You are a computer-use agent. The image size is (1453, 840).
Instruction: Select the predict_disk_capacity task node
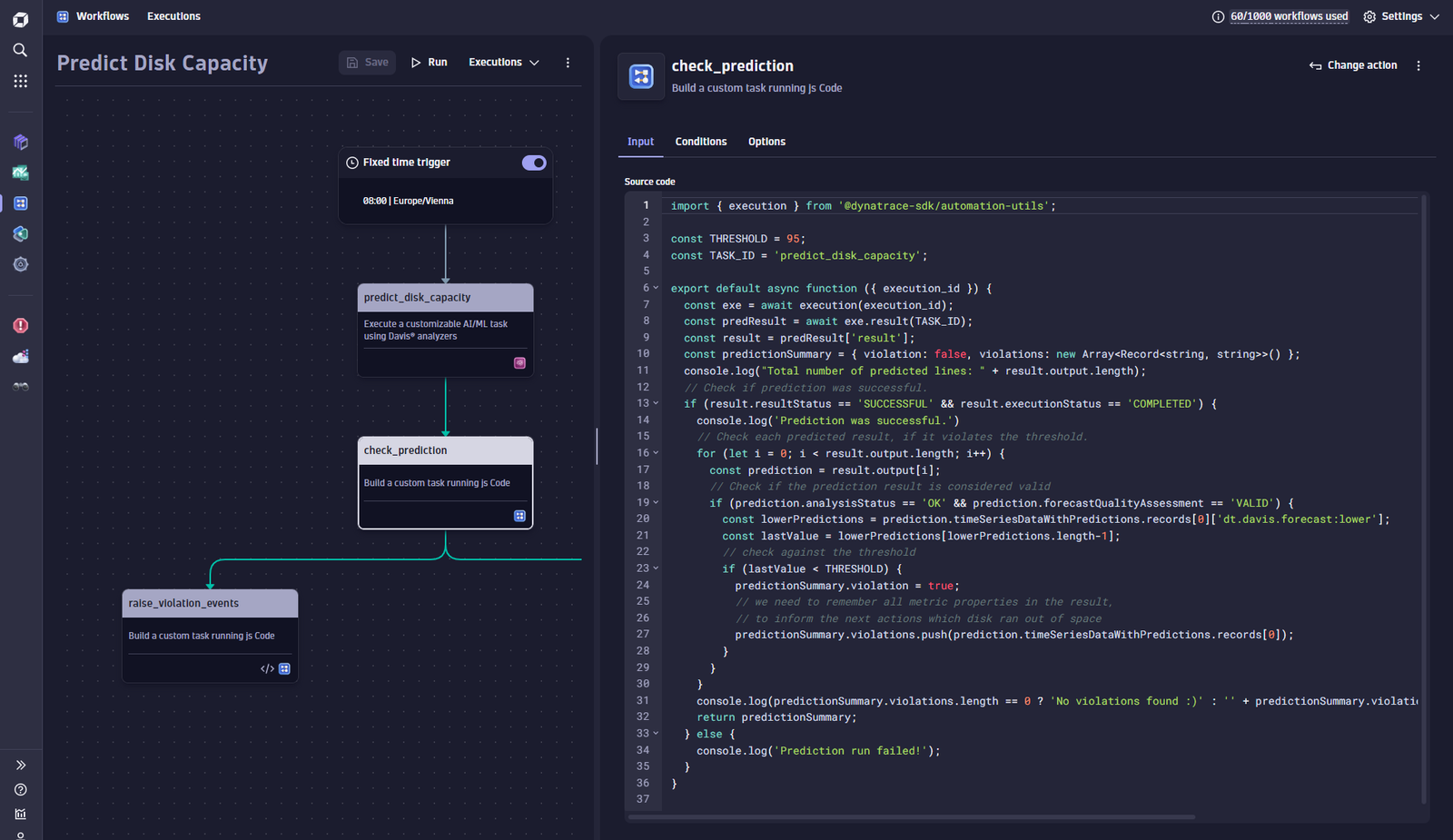point(445,330)
